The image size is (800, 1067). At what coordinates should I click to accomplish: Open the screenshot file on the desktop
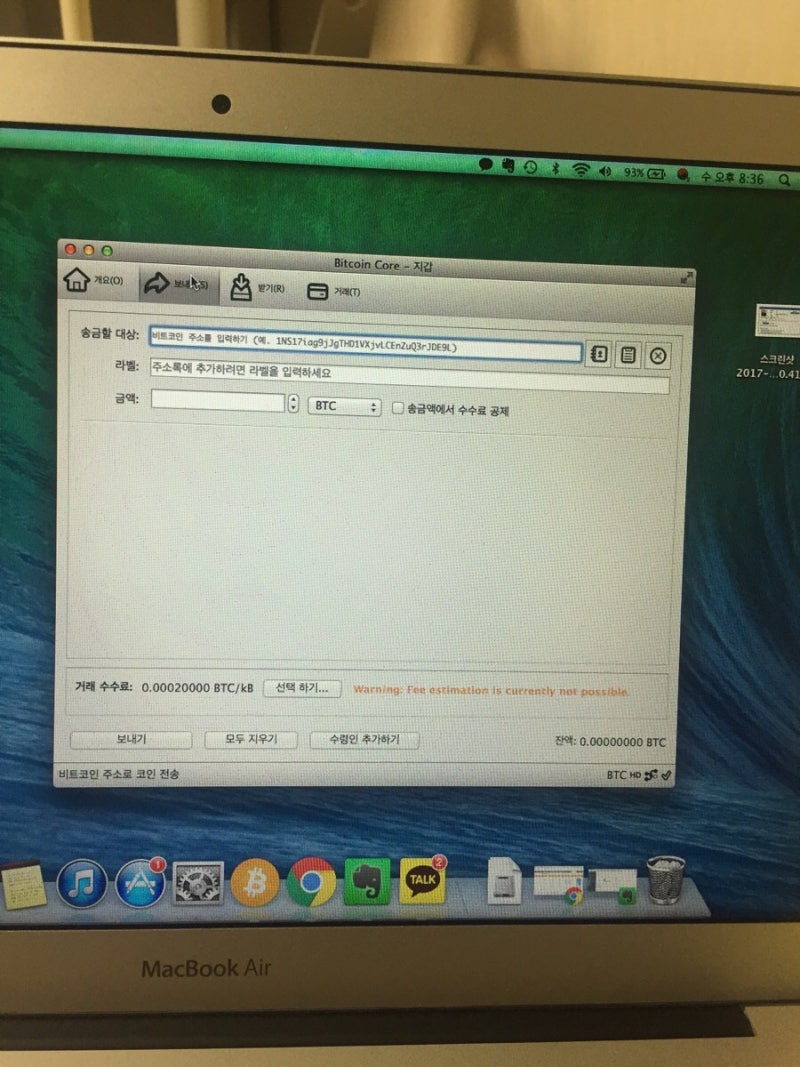pyautogui.click(x=778, y=340)
